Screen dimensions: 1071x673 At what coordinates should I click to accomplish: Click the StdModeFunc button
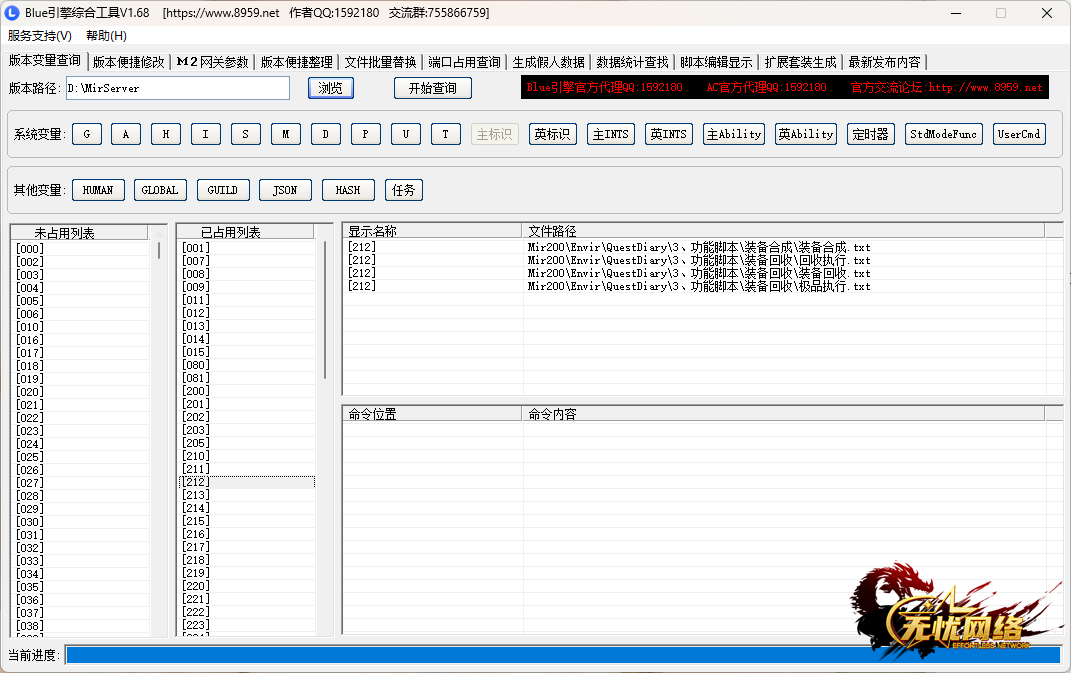pos(944,134)
